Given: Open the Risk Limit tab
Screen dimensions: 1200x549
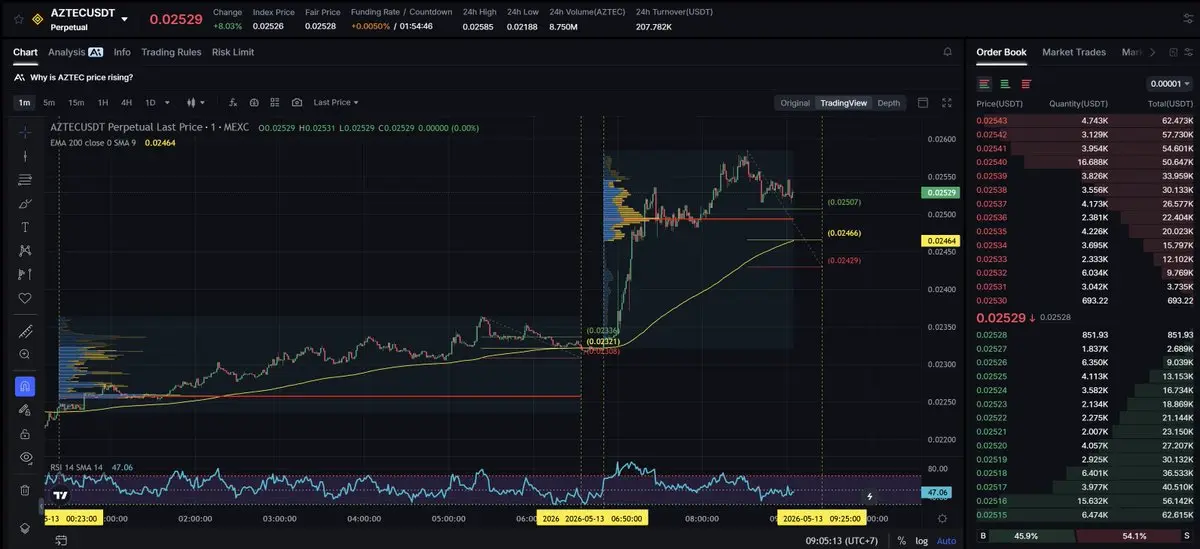Looking at the screenshot, I should click(233, 52).
